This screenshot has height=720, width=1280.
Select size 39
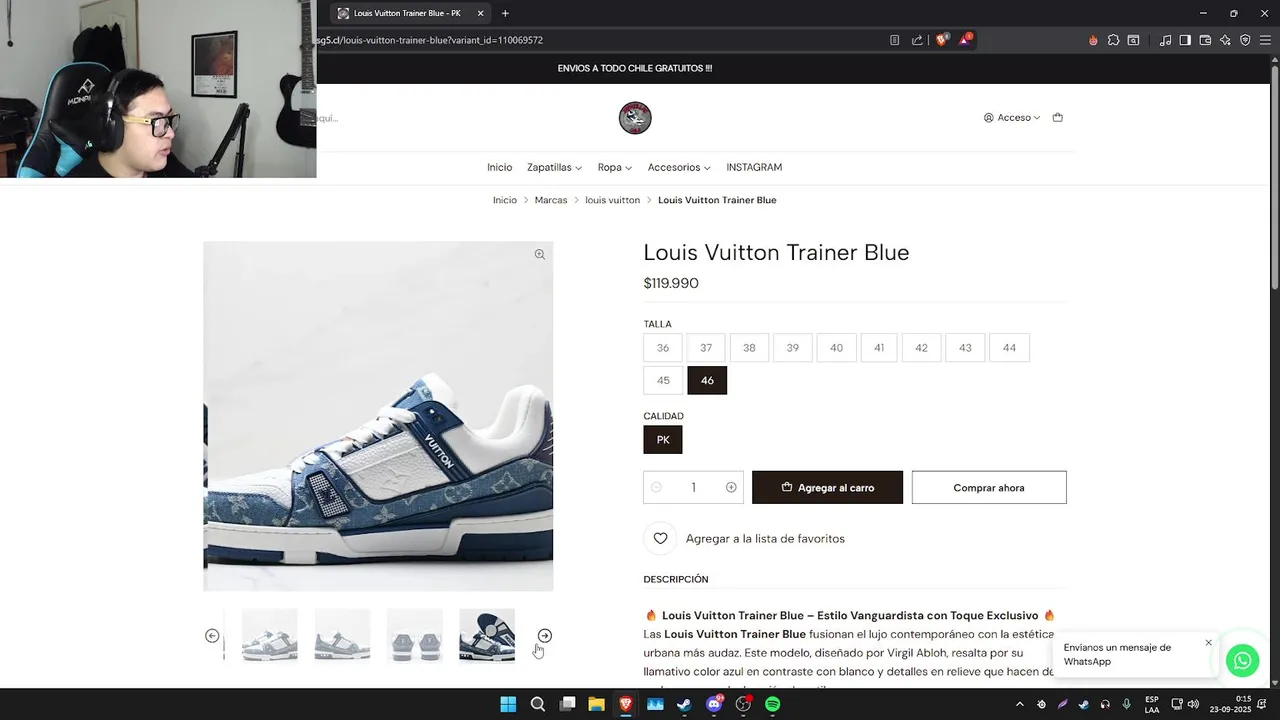tap(793, 348)
